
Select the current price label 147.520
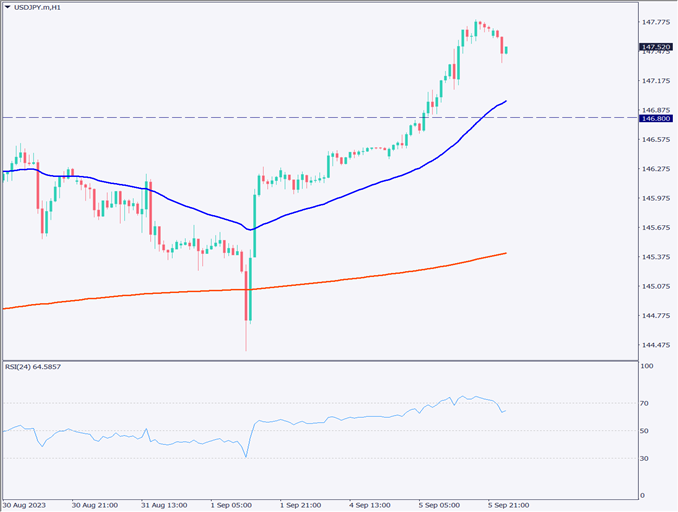pos(656,47)
